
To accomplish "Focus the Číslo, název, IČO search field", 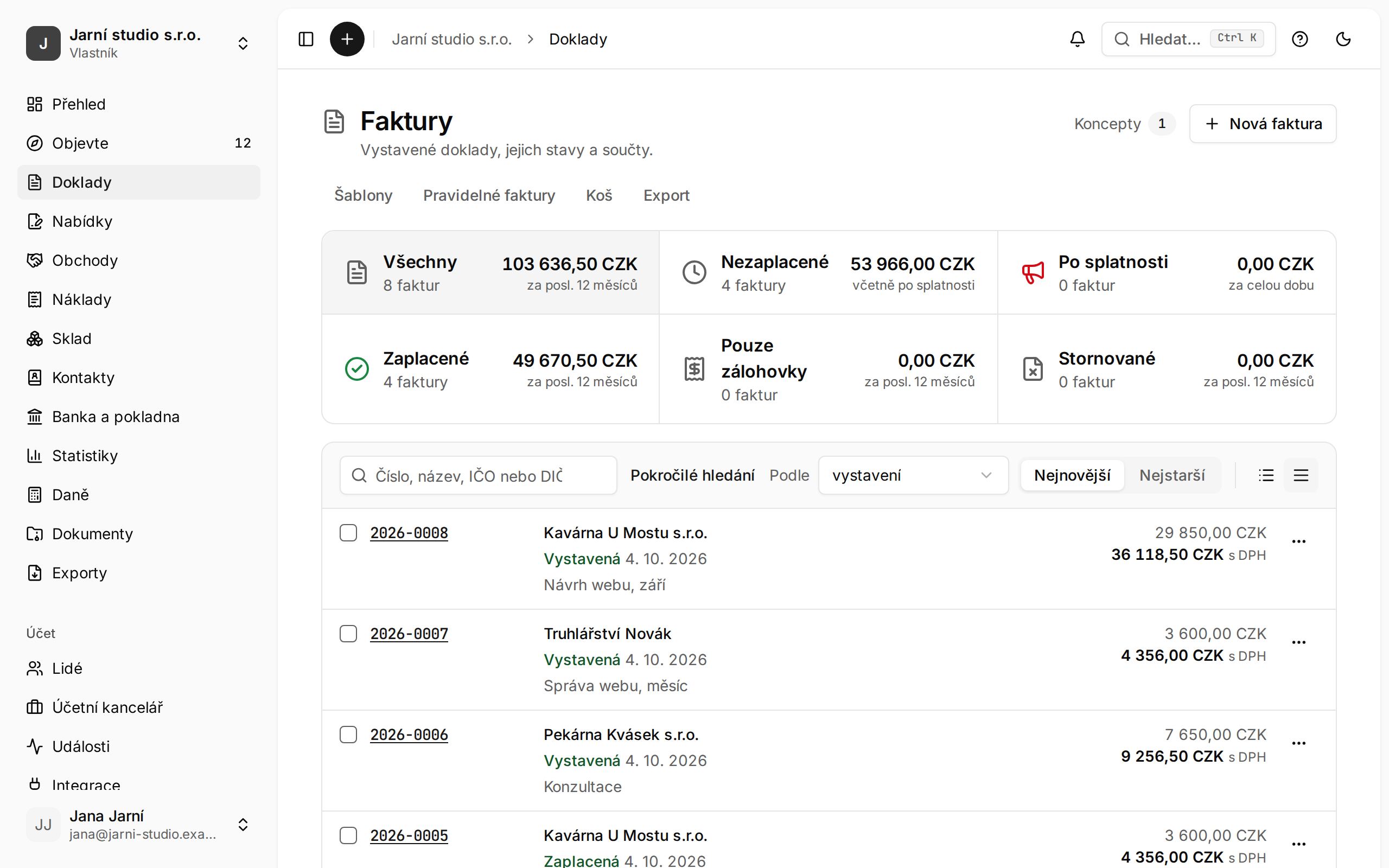I will click(478, 475).
